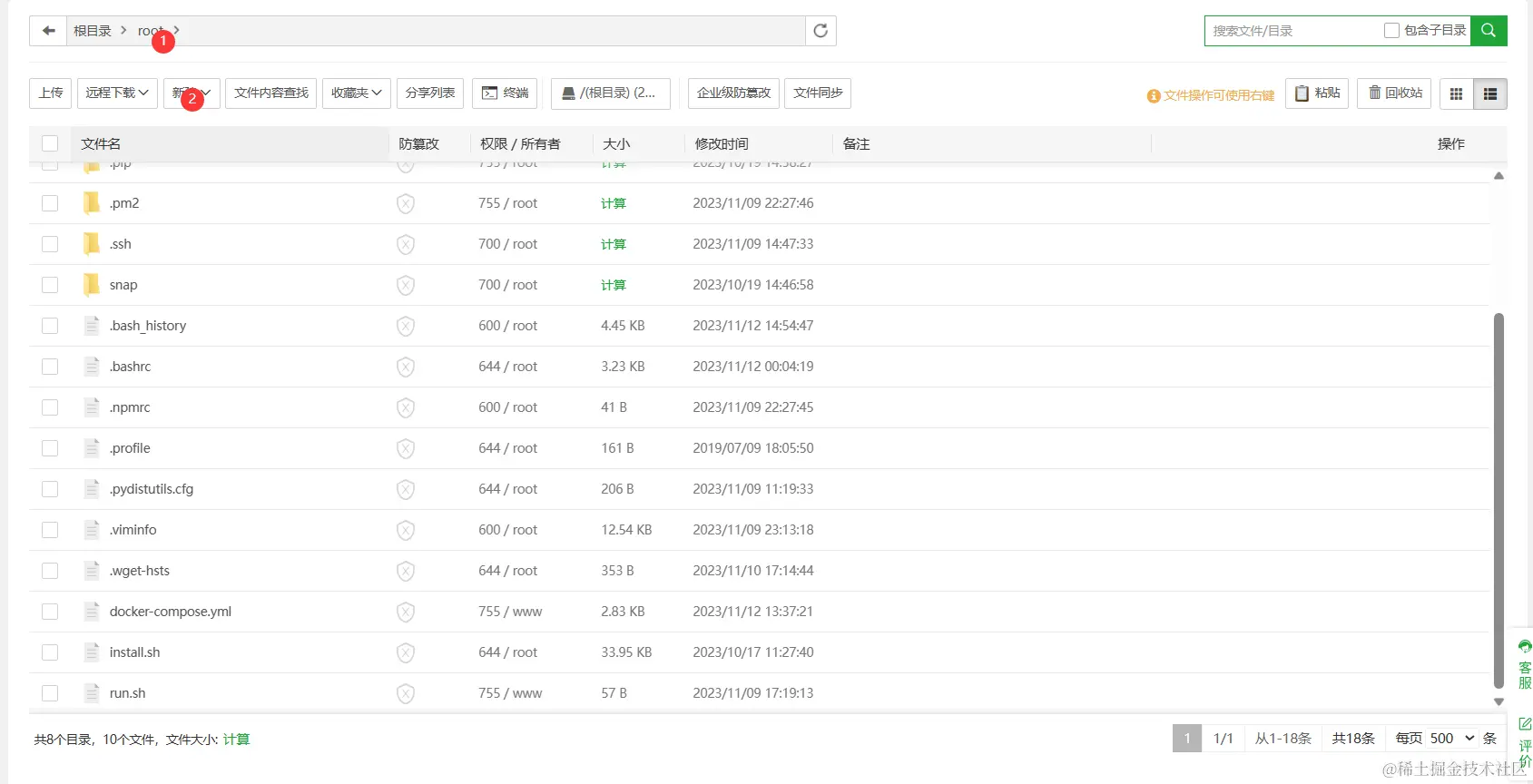Click permission 755 / www of run.sh
Viewport: 1533px width, 784px height.
point(510,693)
